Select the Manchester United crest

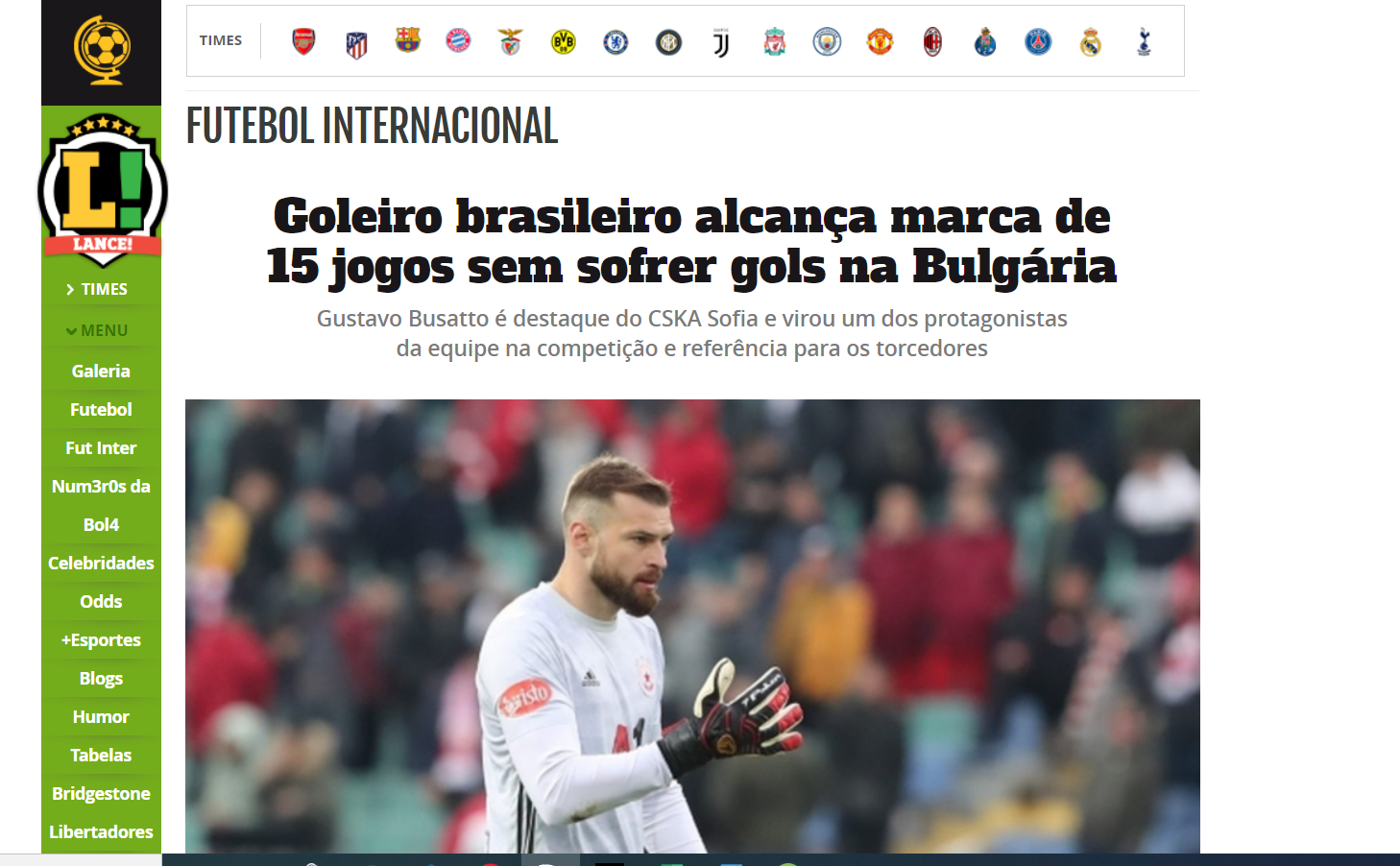880,41
